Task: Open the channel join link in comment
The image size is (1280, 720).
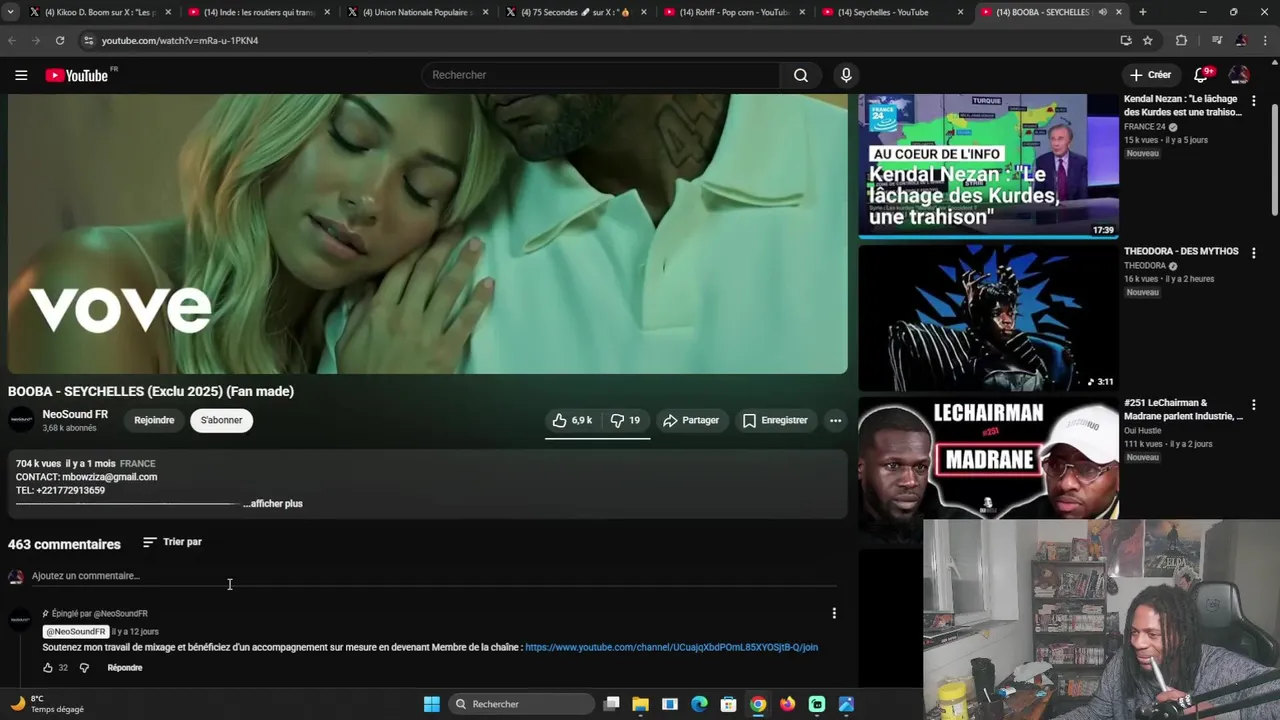Action: click(671, 647)
